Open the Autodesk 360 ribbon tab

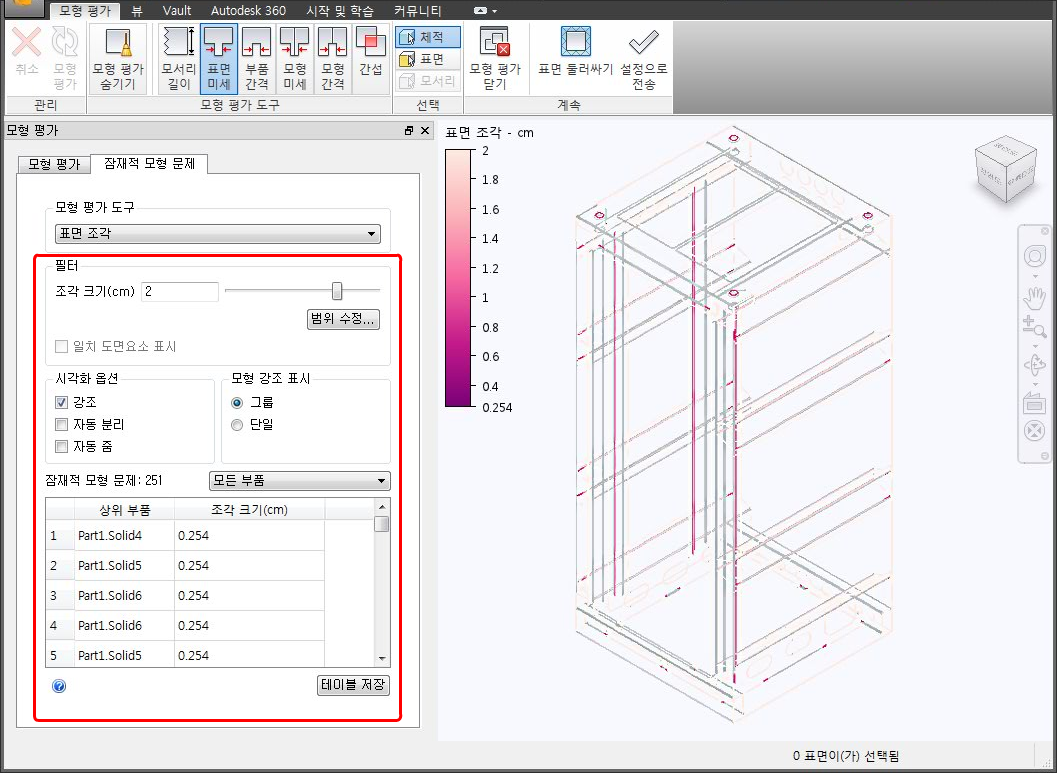coord(248,11)
